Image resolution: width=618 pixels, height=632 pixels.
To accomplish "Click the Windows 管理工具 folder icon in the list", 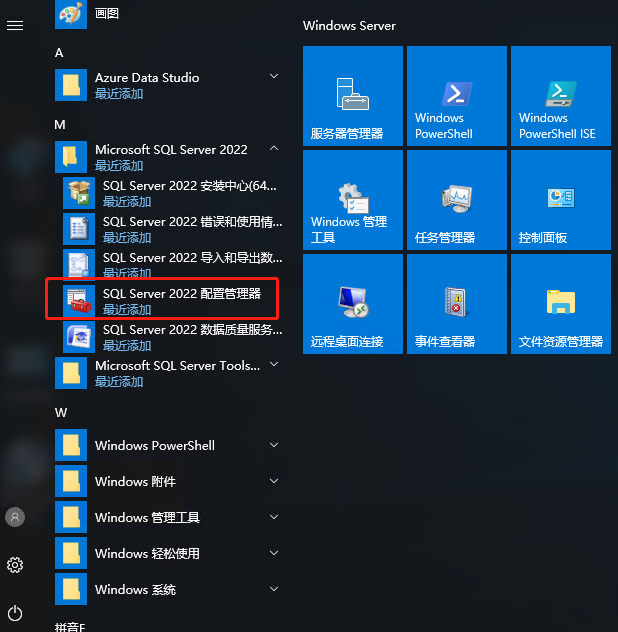I will (71, 517).
